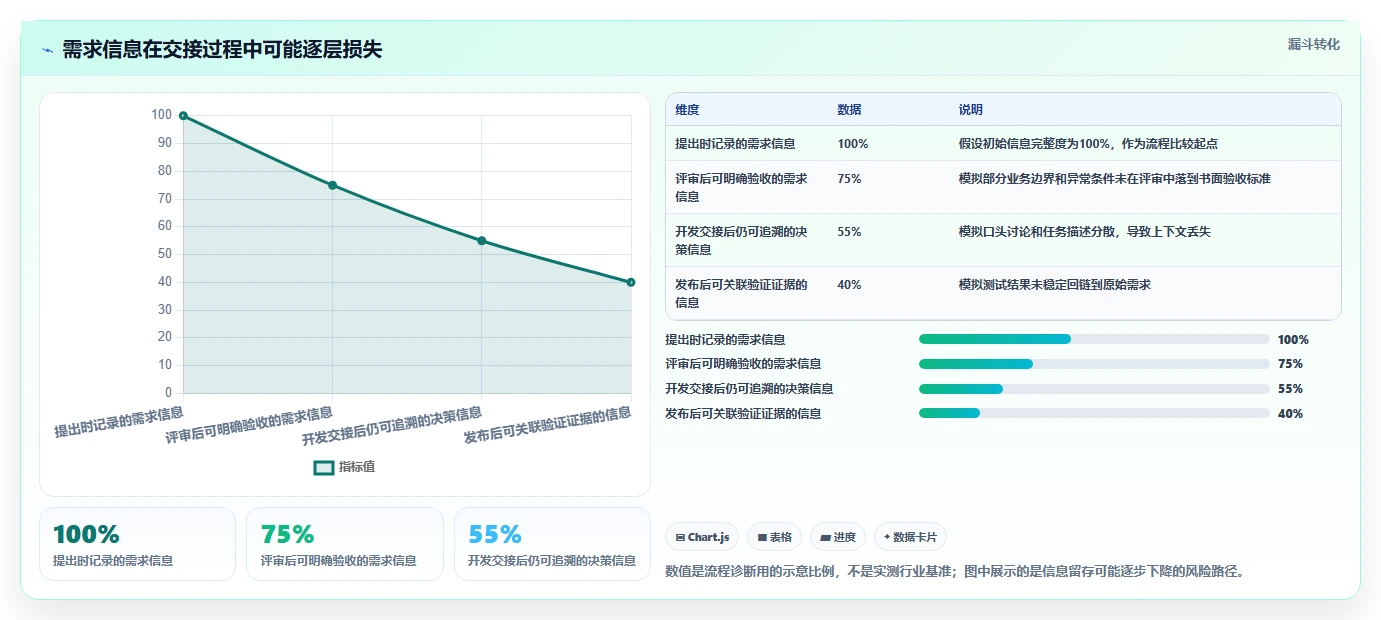Viewport: 1381px width, 620px height.
Task: Click the 维度 column header
Action: click(x=687, y=110)
